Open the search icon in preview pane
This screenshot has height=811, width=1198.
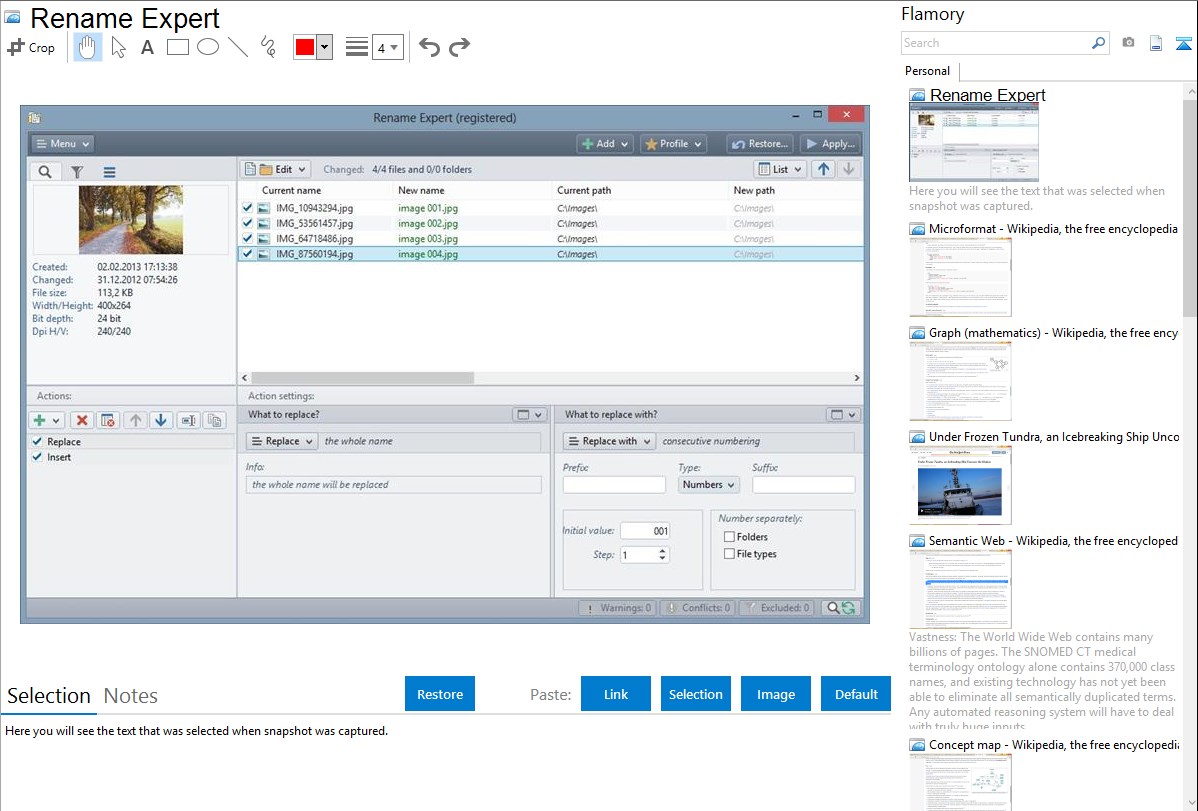(x=45, y=172)
